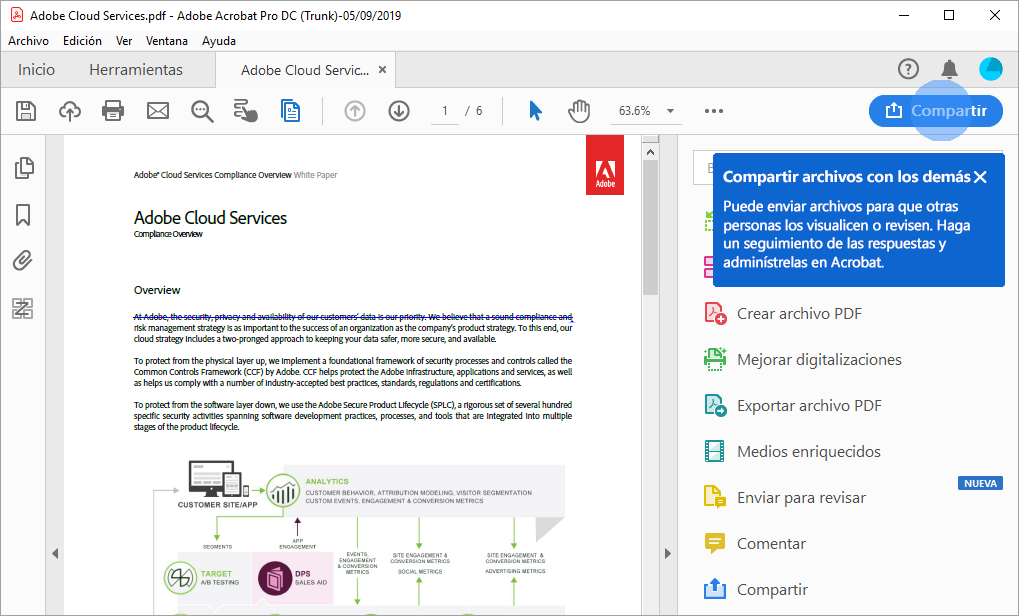
Task: Send file by email using envelope icon
Action: click(157, 111)
